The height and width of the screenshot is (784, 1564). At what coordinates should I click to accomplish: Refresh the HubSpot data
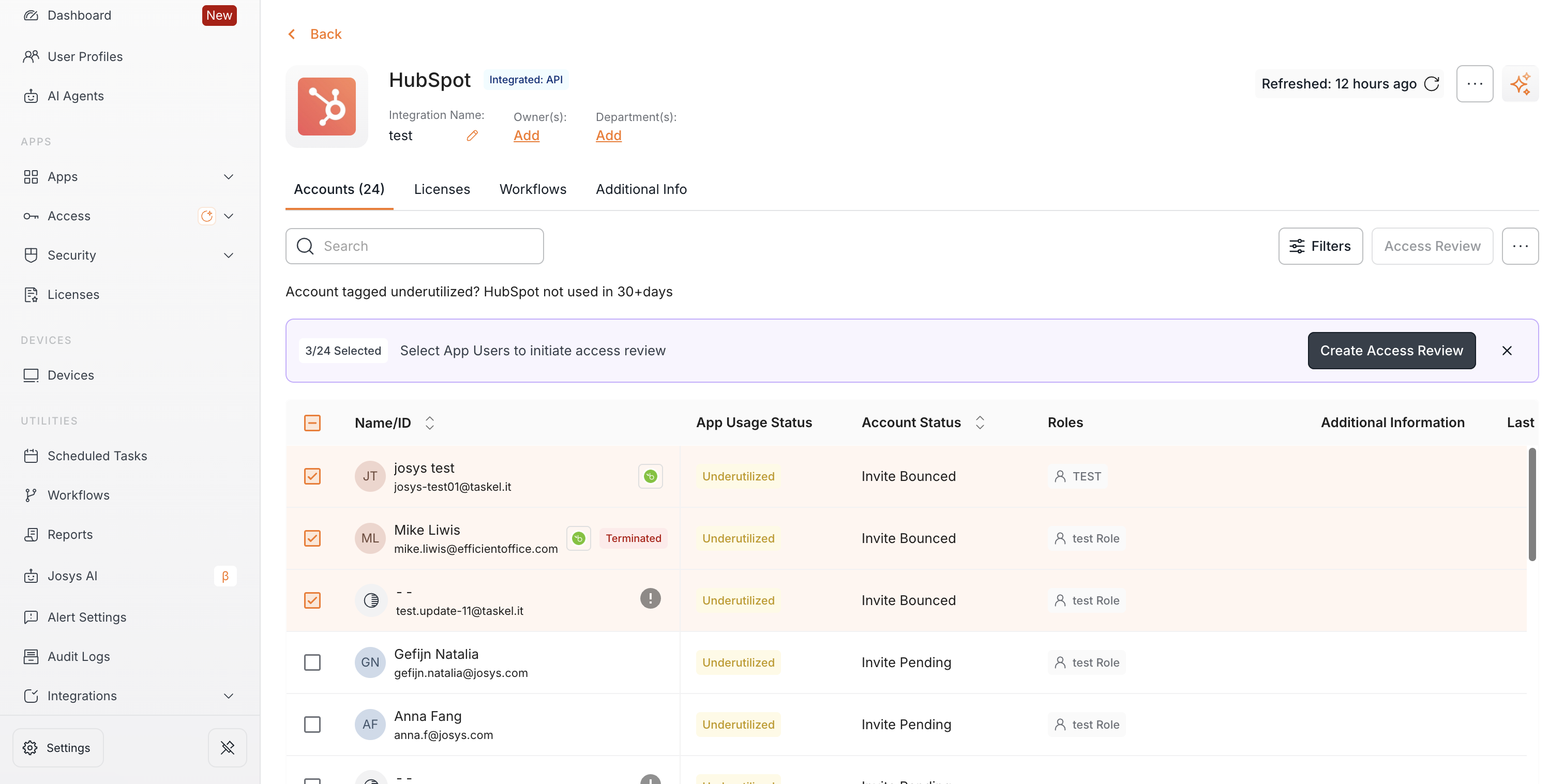[x=1432, y=84]
